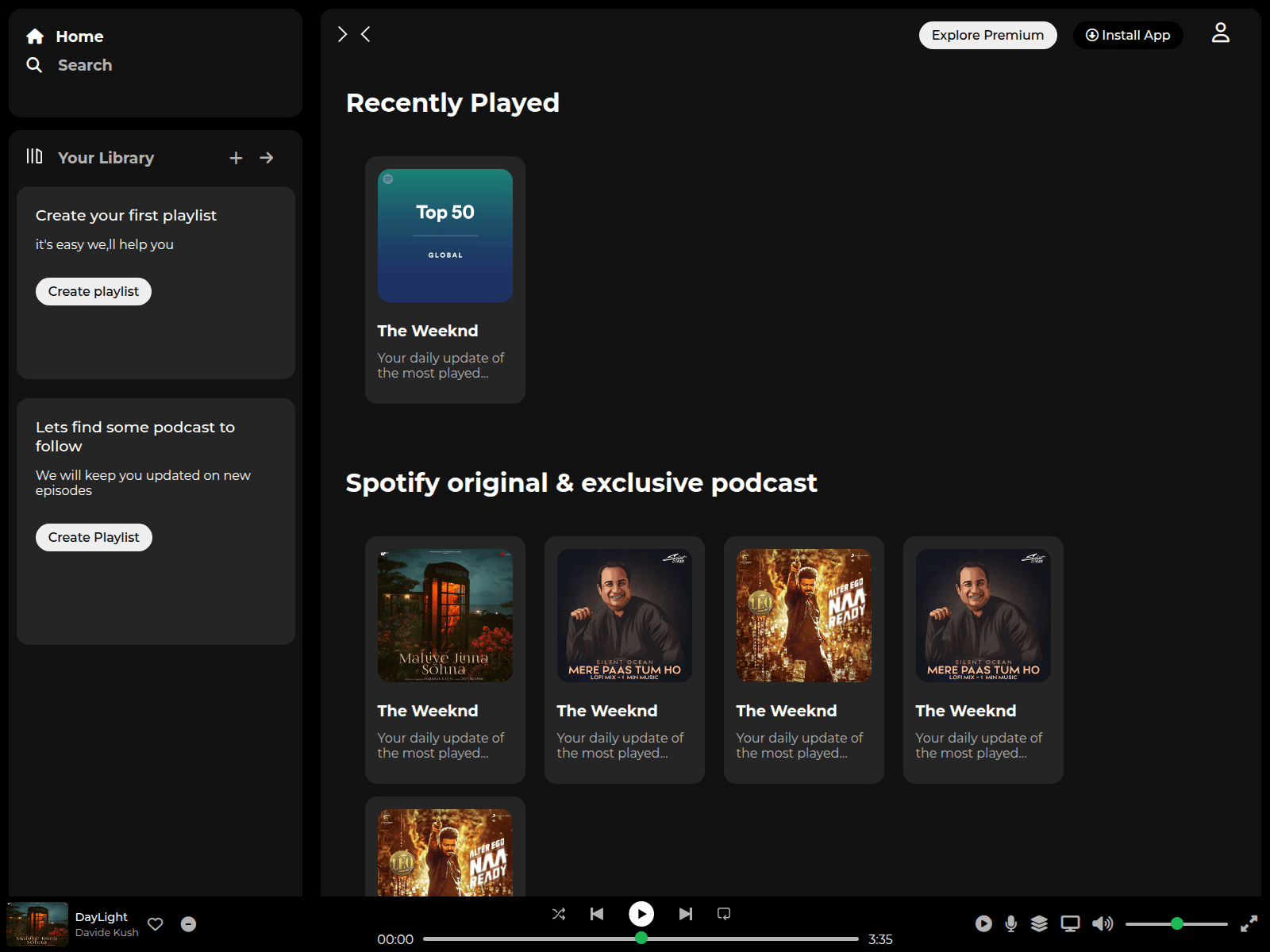
Task: Skip to the previous track
Action: 597,914
